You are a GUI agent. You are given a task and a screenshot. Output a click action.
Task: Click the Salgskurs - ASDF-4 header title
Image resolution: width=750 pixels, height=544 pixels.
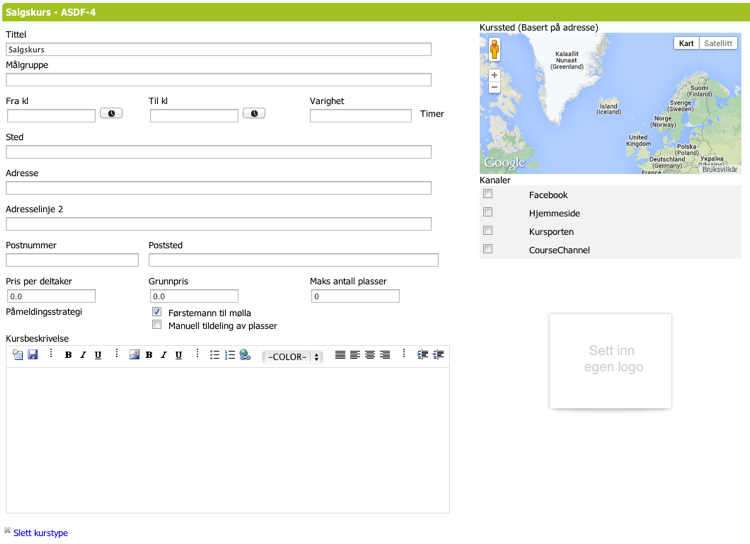point(51,12)
